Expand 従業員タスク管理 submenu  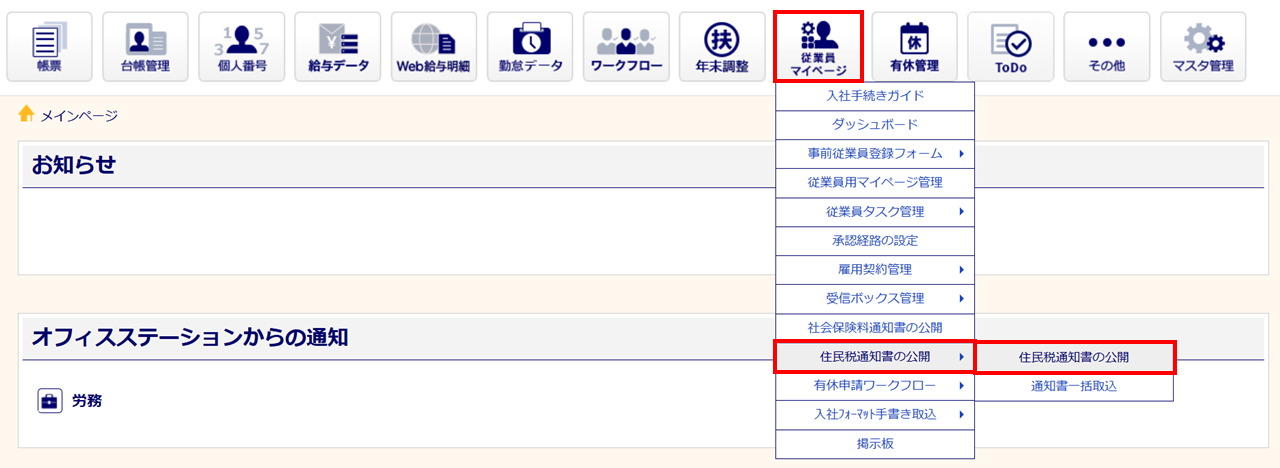click(x=875, y=212)
